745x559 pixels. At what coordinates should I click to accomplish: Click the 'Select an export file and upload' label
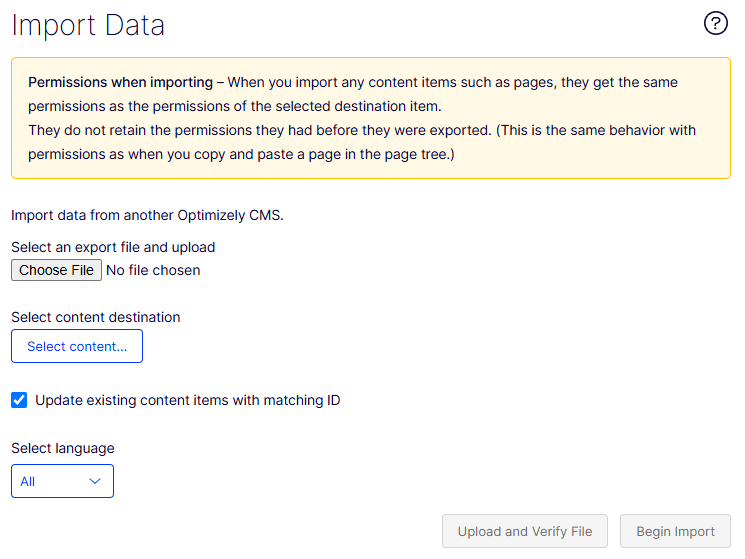[113, 247]
